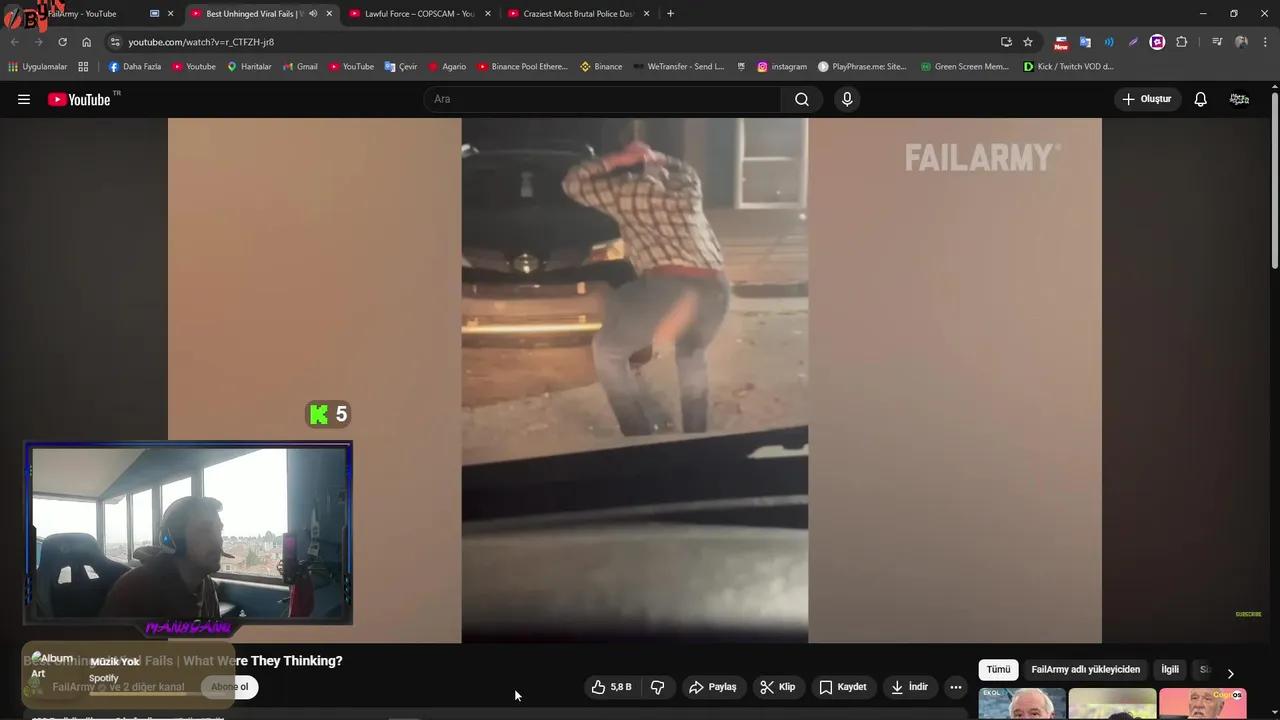
Task: Select the İlgili filter chip
Action: click(1170, 670)
